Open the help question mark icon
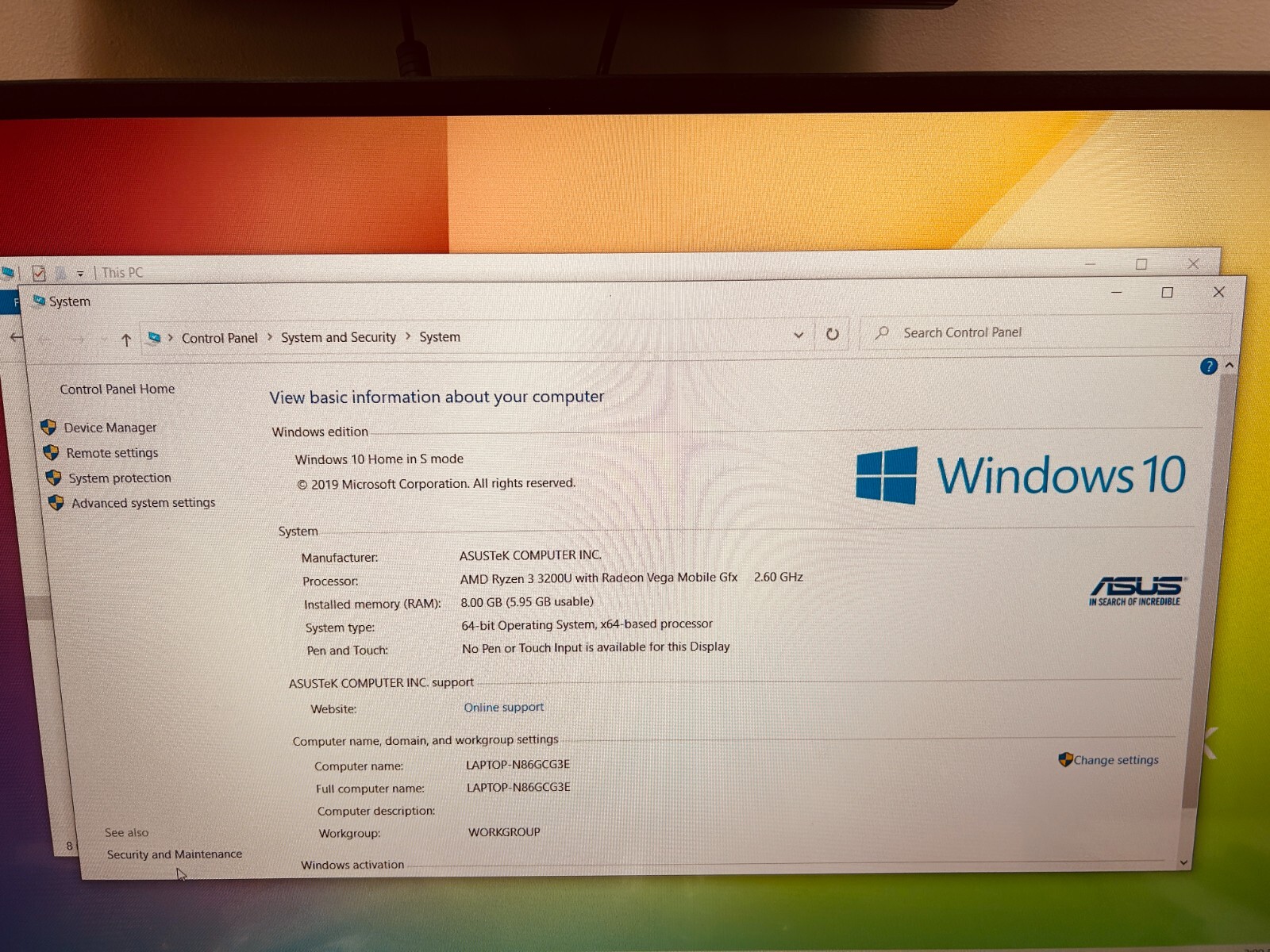Image resolution: width=1270 pixels, height=952 pixels. click(x=1209, y=366)
